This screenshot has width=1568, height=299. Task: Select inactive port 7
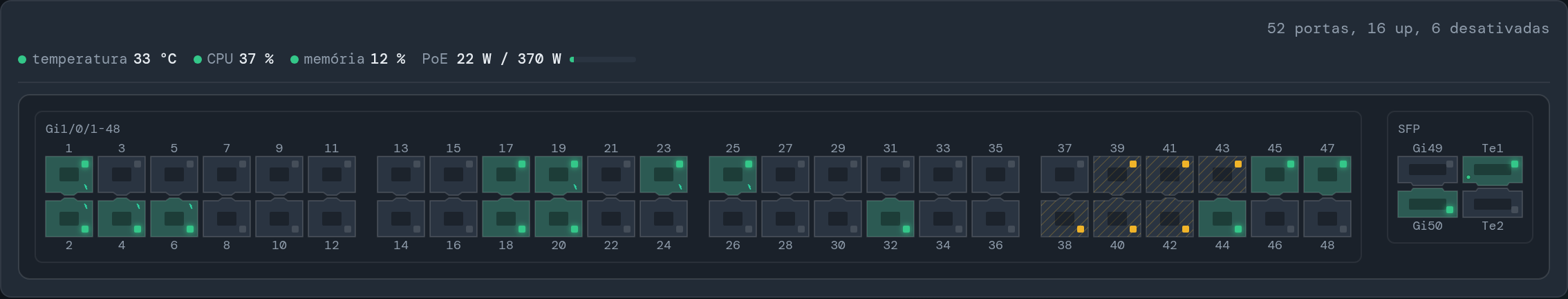[x=227, y=174]
